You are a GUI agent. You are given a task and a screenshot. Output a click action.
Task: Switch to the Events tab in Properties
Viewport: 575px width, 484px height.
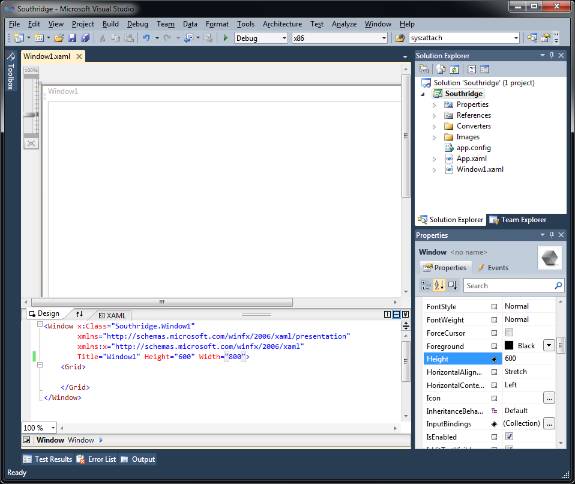click(493, 268)
